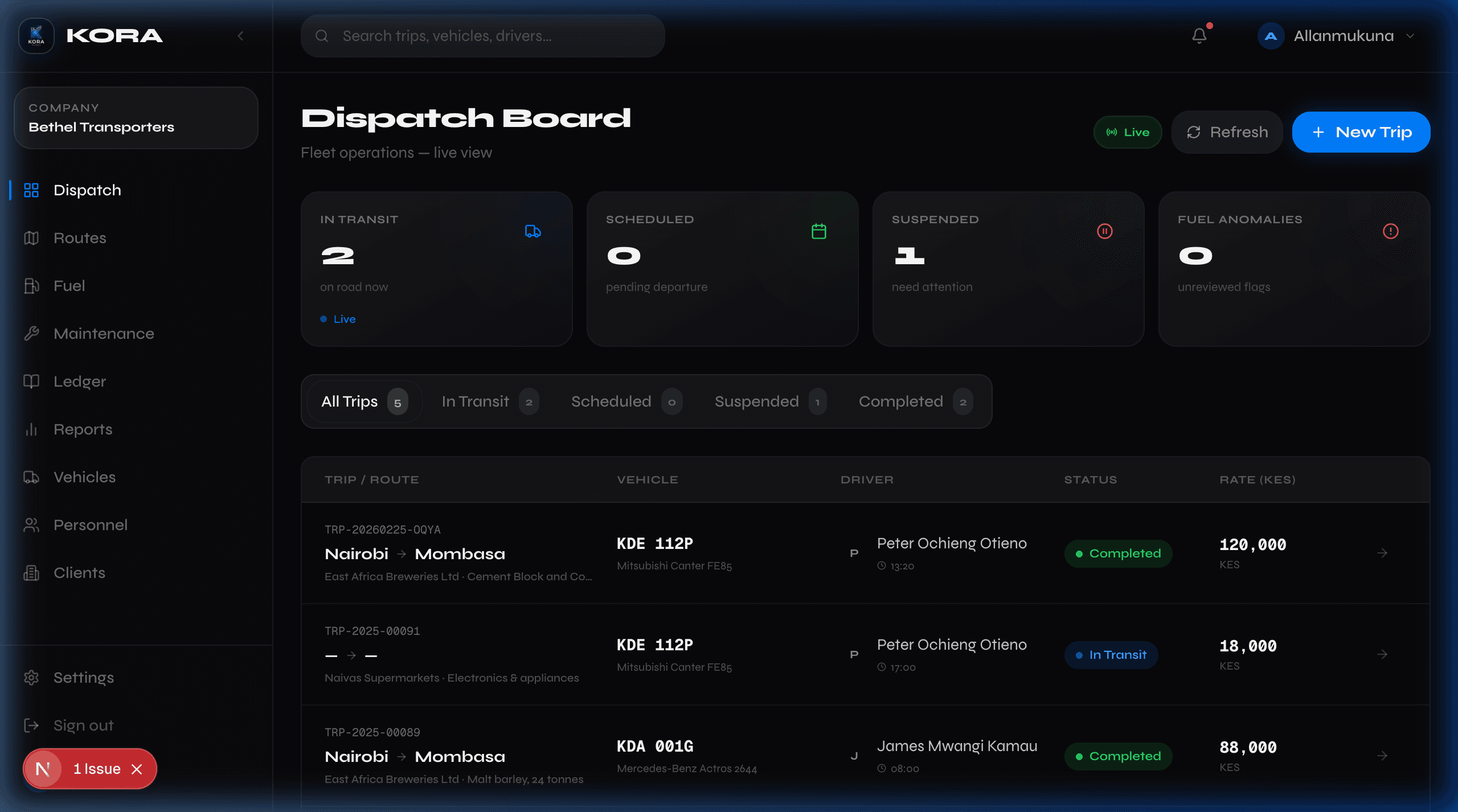This screenshot has width=1458, height=812.
Task: Open the notifications bell
Action: point(1199,36)
